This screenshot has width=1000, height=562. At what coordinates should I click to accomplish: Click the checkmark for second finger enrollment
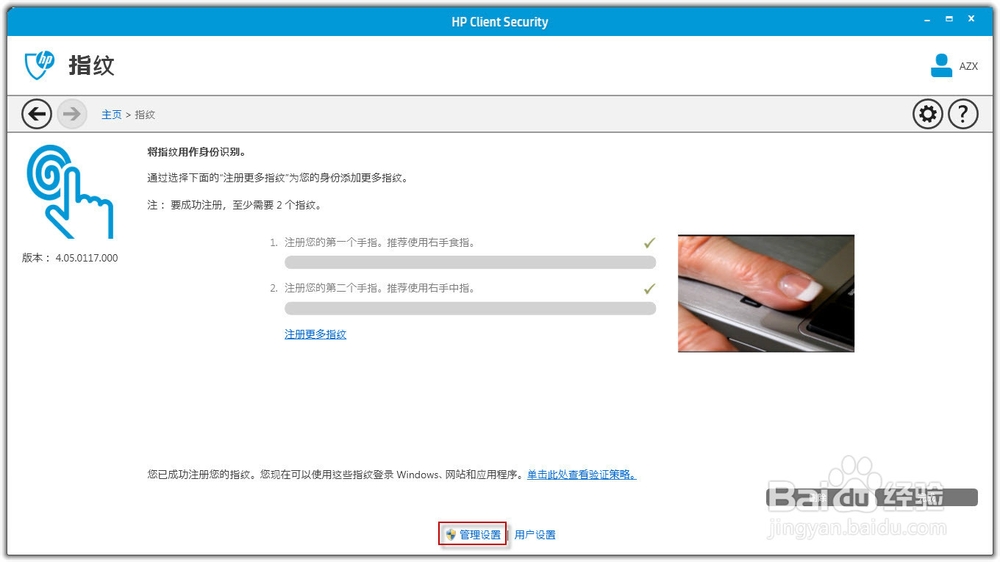649,289
